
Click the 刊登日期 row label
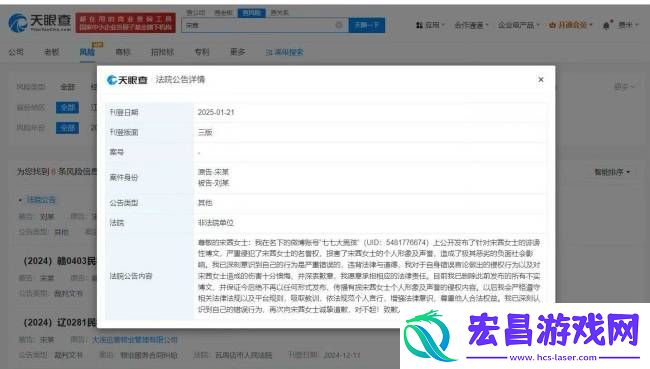tap(124, 112)
